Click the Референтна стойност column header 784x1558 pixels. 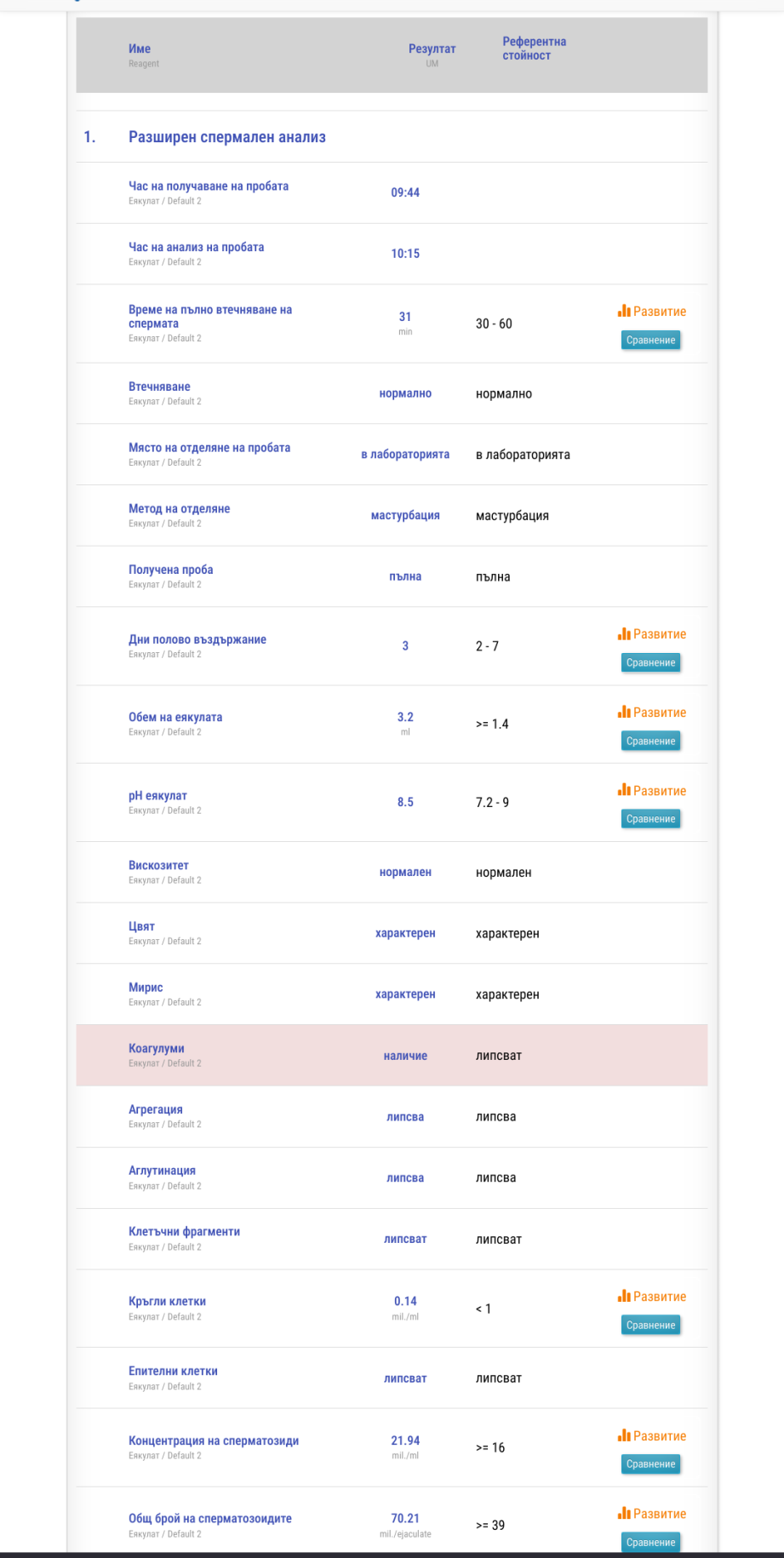coord(534,49)
